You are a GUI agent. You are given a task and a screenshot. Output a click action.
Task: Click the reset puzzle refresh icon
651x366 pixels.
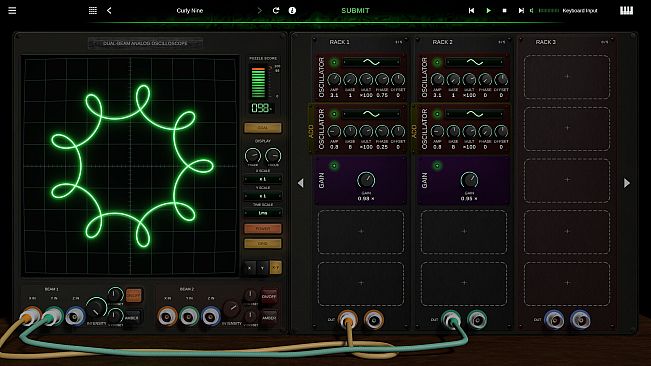(x=276, y=10)
